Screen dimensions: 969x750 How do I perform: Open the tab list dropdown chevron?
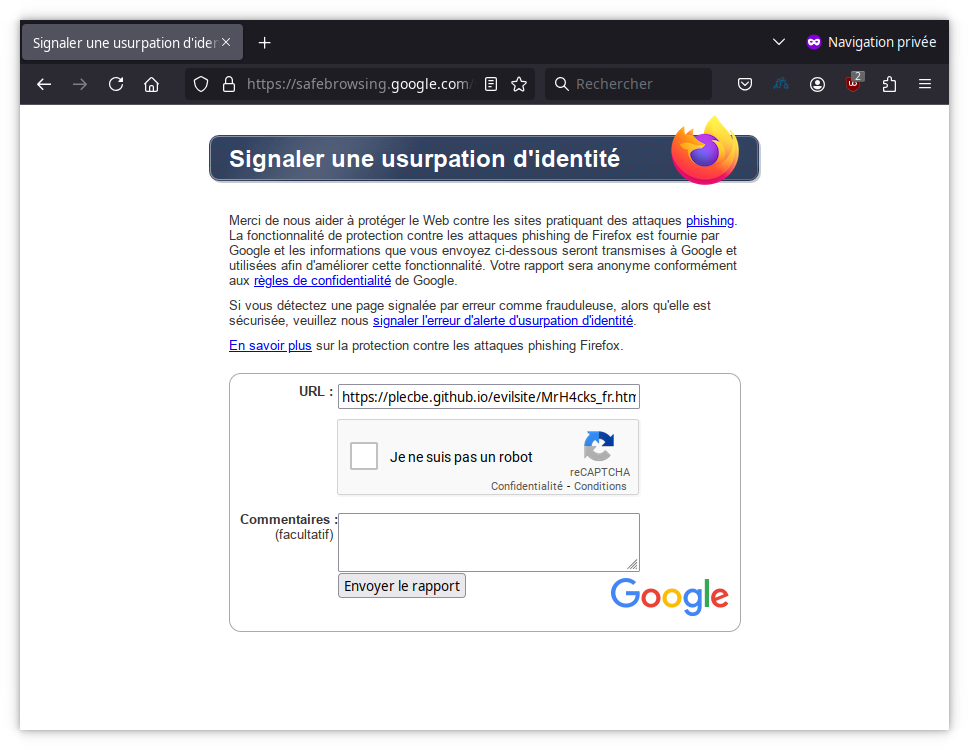(x=778, y=42)
